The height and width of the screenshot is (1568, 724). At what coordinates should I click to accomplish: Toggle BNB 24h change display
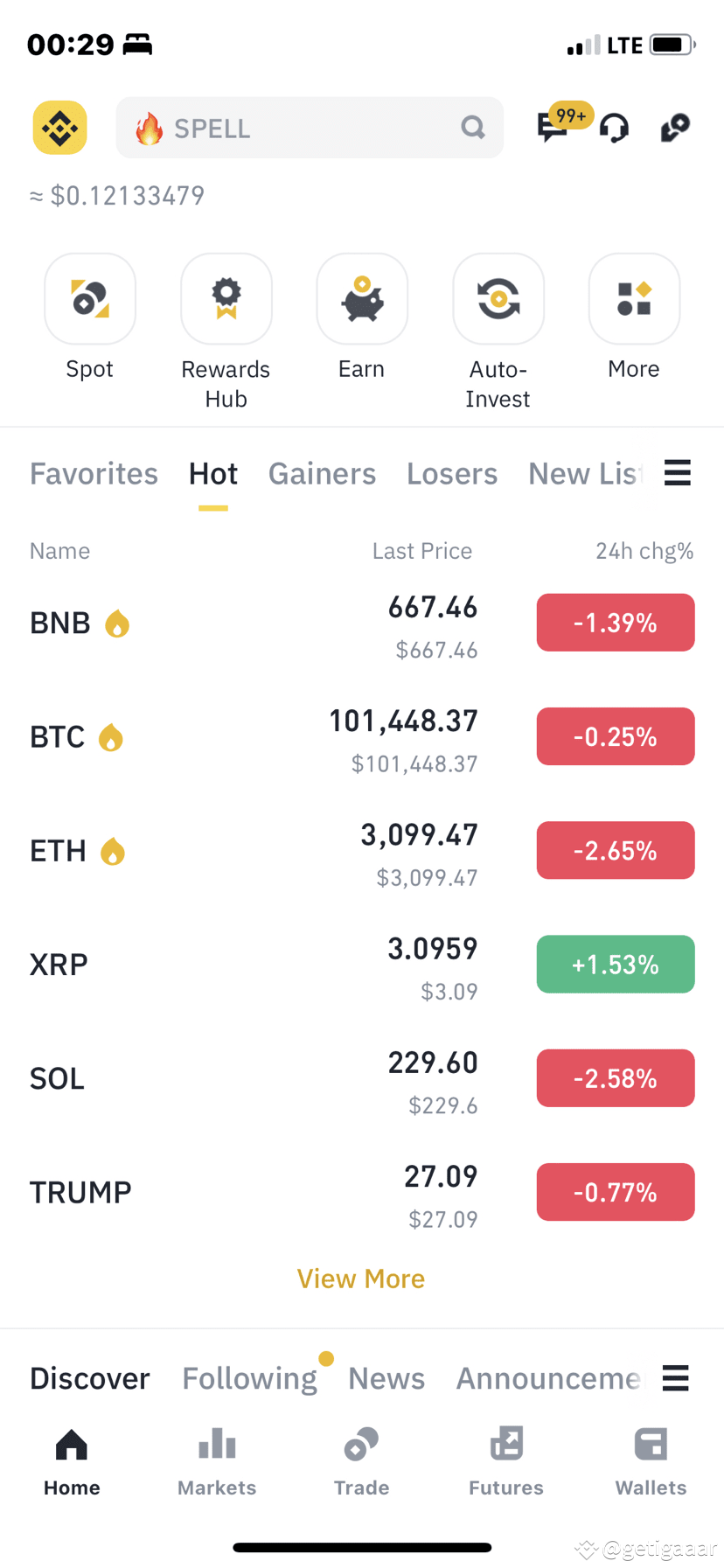pyautogui.click(x=616, y=623)
